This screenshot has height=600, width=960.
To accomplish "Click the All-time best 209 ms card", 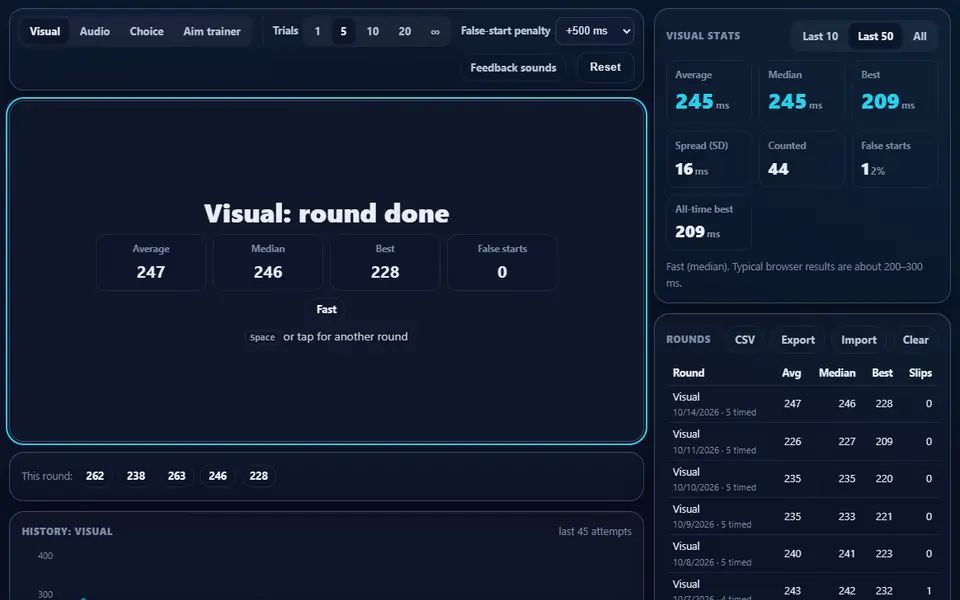I will click(x=708, y=222).
